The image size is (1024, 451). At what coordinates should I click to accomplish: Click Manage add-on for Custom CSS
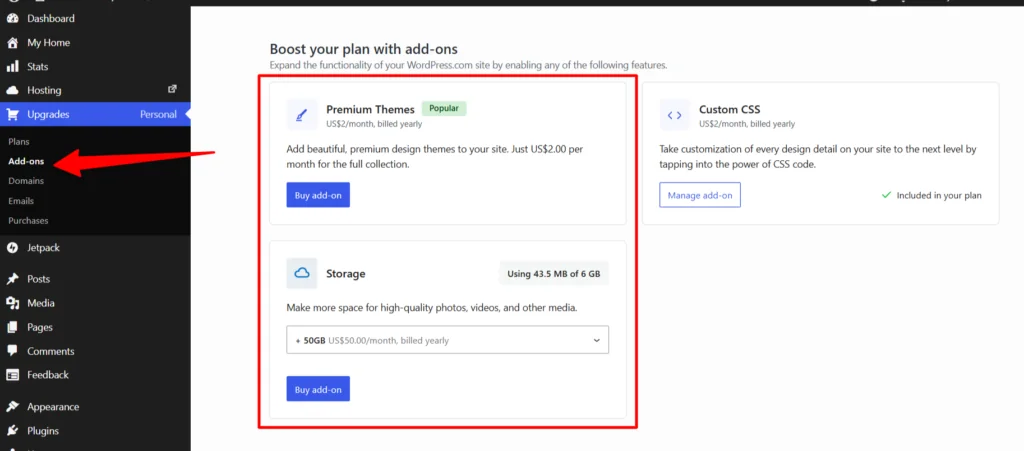(699, 195)
